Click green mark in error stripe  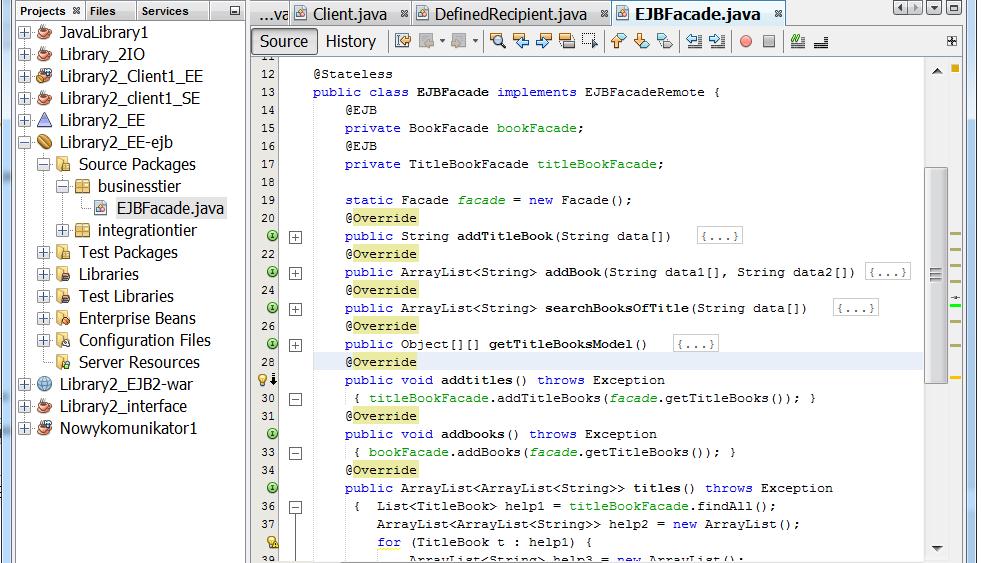(955, 305)
